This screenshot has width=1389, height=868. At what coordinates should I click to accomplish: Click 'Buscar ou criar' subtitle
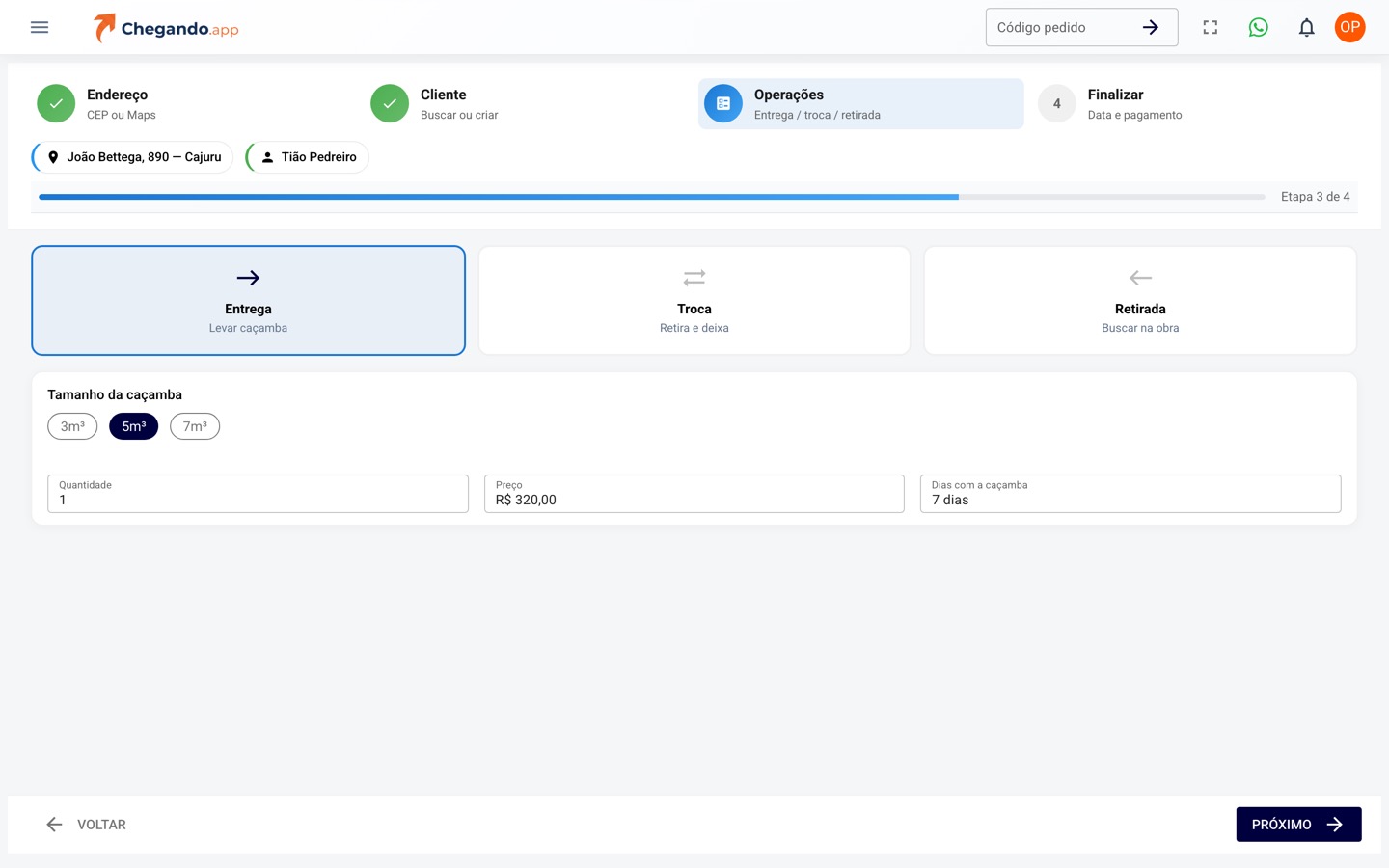coord(459,115)
